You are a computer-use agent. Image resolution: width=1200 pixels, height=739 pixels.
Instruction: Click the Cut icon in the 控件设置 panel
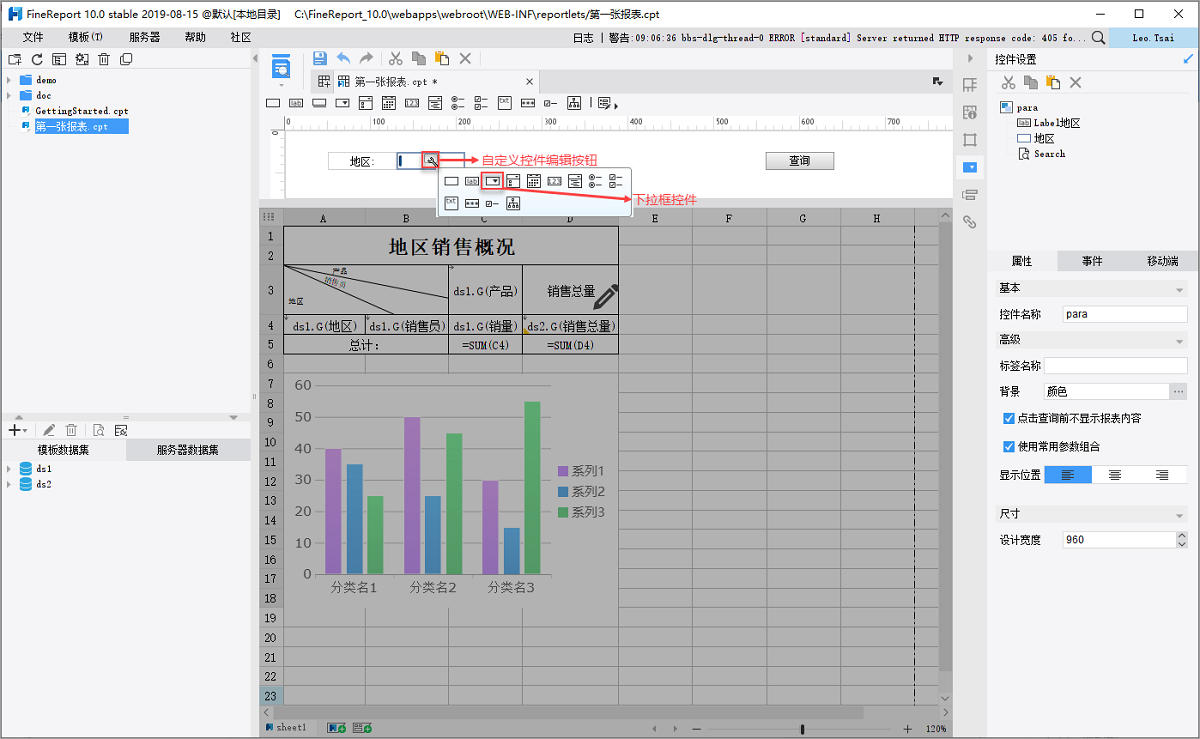pyautogui.click(x=1008, y=82)
